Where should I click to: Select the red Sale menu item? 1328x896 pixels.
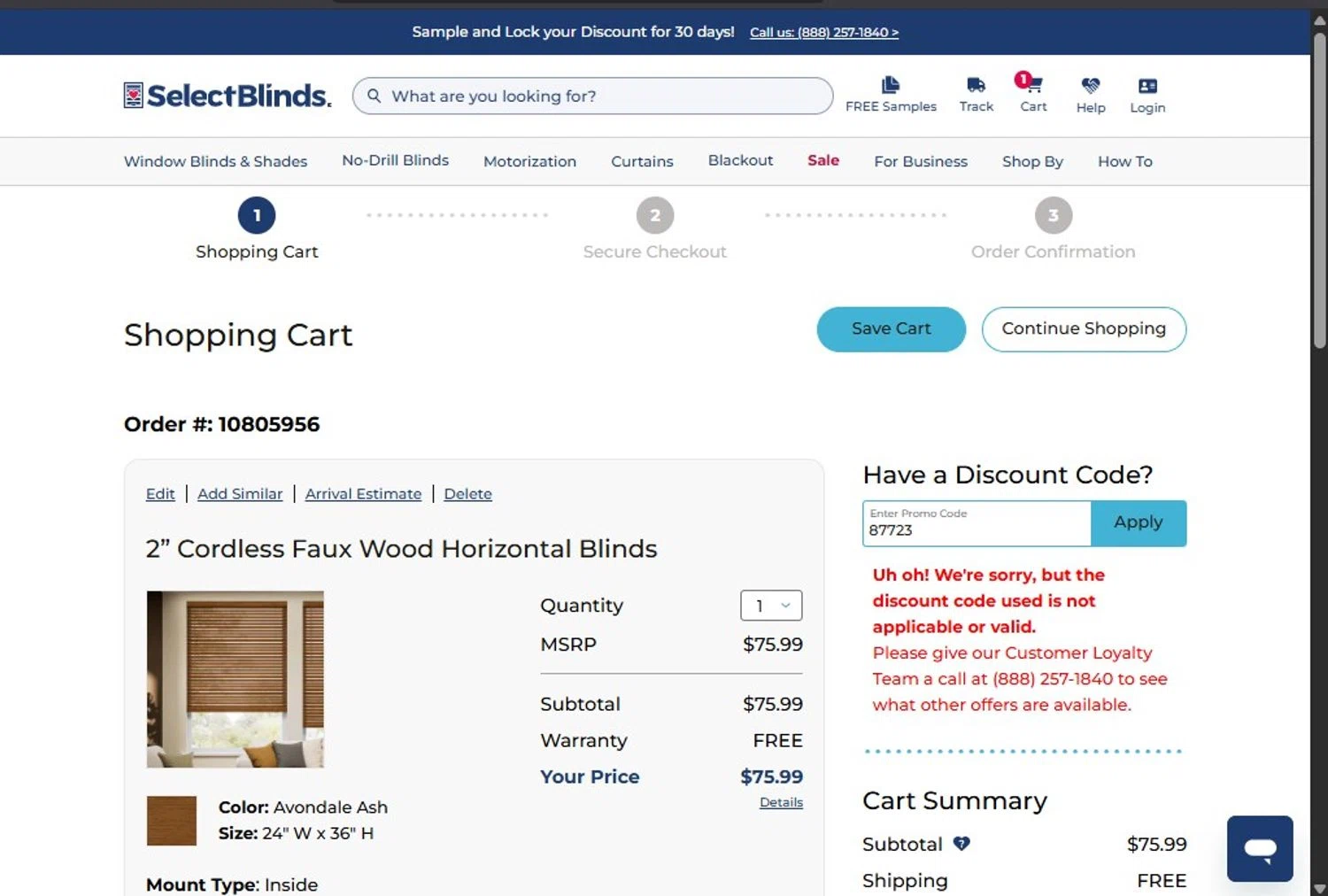tap(822, 160)
